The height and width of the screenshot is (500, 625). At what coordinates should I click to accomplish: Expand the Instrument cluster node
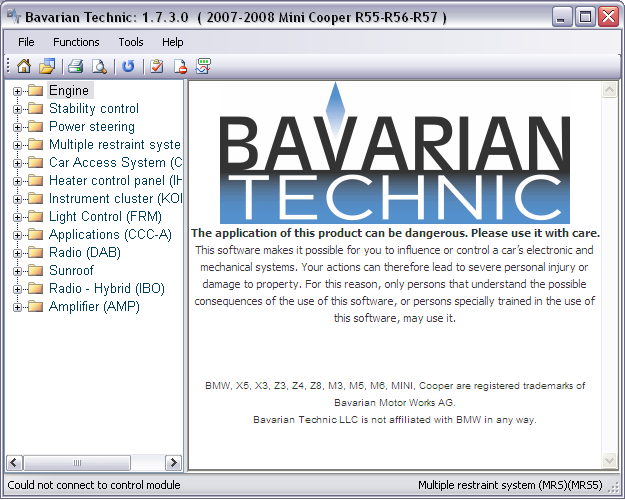coord(17,199)
